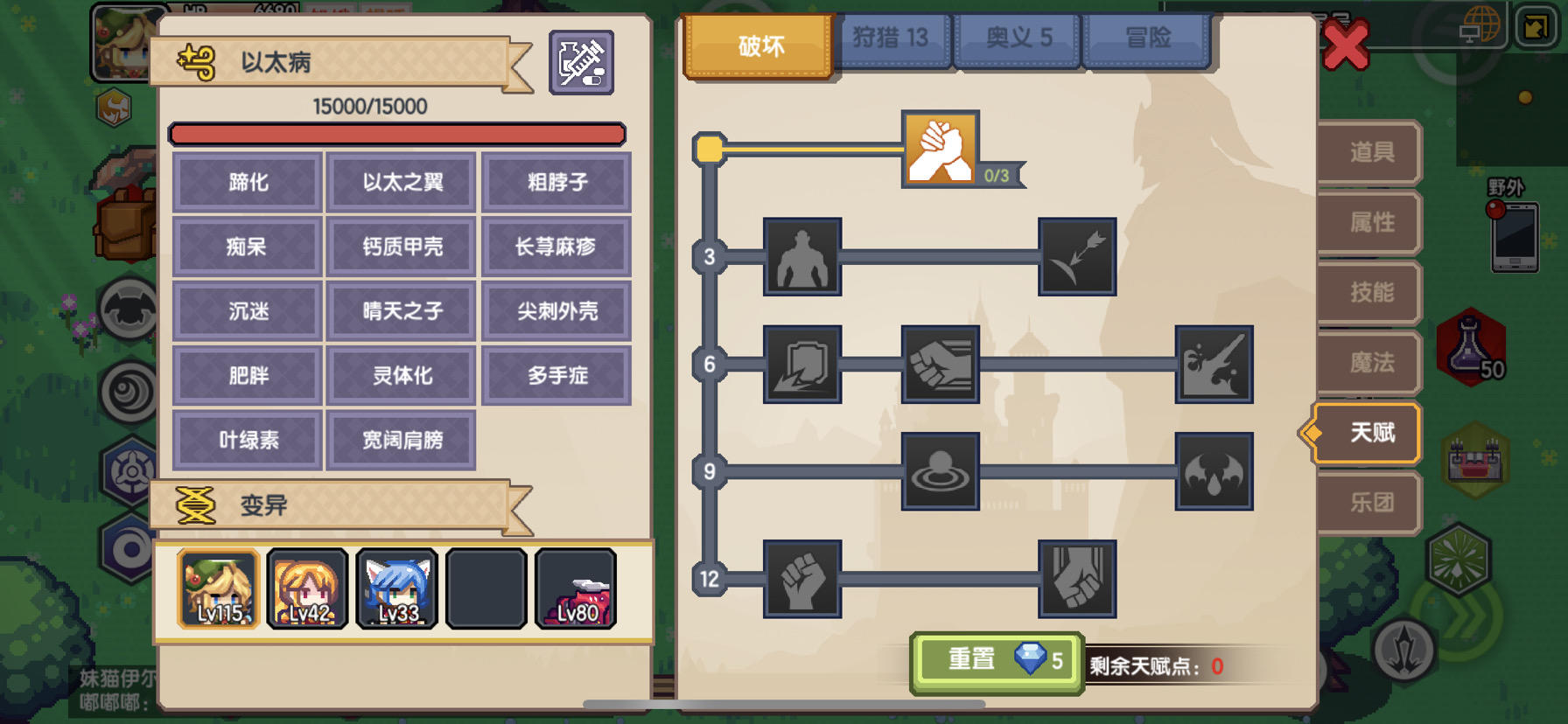Select the raised fist talent in tier 12

click(802, 579)
